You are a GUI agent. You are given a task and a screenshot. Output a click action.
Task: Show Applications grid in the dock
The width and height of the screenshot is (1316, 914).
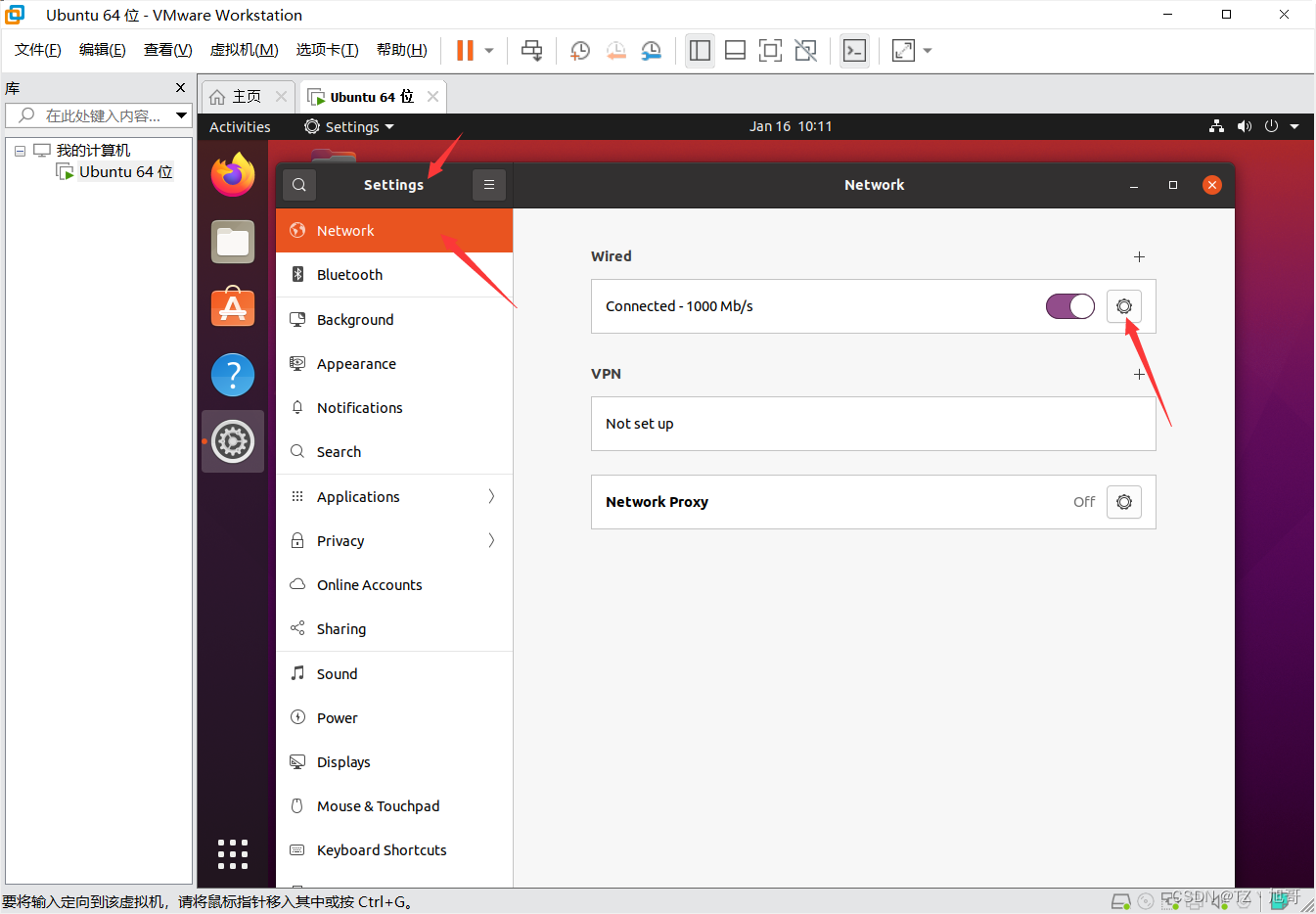[x=233, y=854]
